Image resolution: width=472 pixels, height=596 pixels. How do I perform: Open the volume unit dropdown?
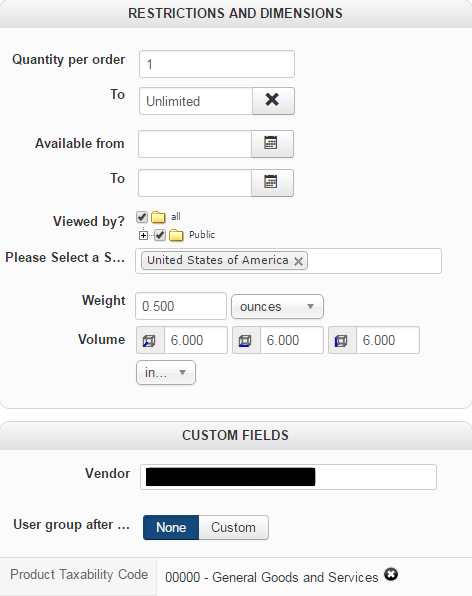[x=166, y=372]
